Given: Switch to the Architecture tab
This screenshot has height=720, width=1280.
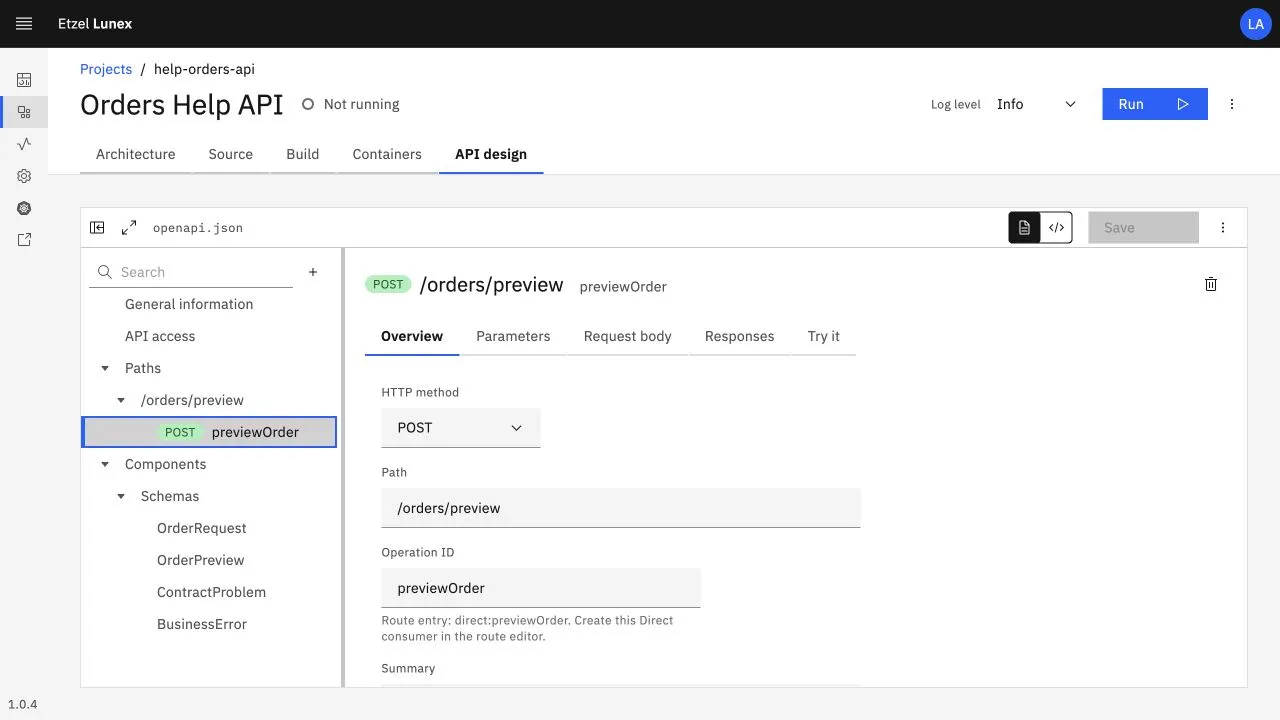Looking at the screenshot, I should pyautogui.click(x=136, y=154).
